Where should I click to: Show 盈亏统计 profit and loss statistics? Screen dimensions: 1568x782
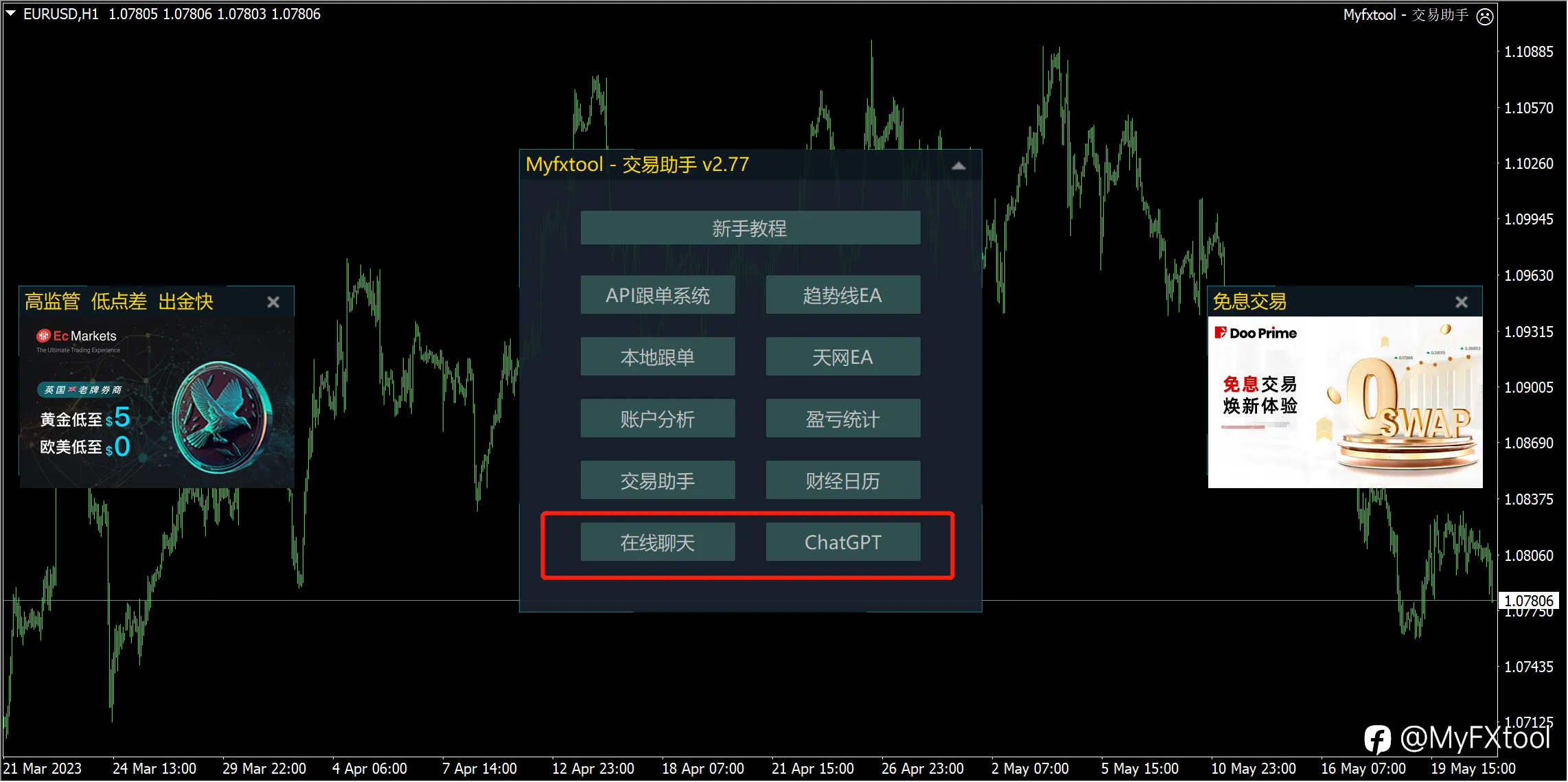pos(842,419)
